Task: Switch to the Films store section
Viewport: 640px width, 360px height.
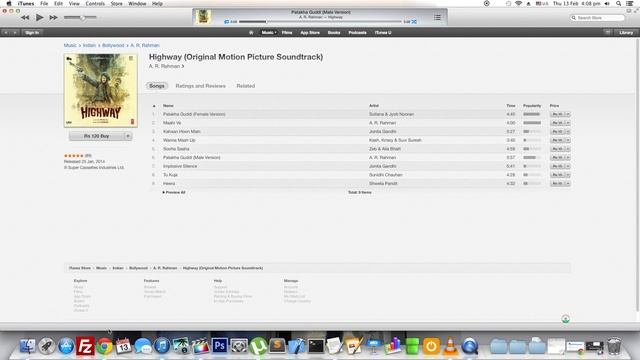Action: click(x=287, y=32)
